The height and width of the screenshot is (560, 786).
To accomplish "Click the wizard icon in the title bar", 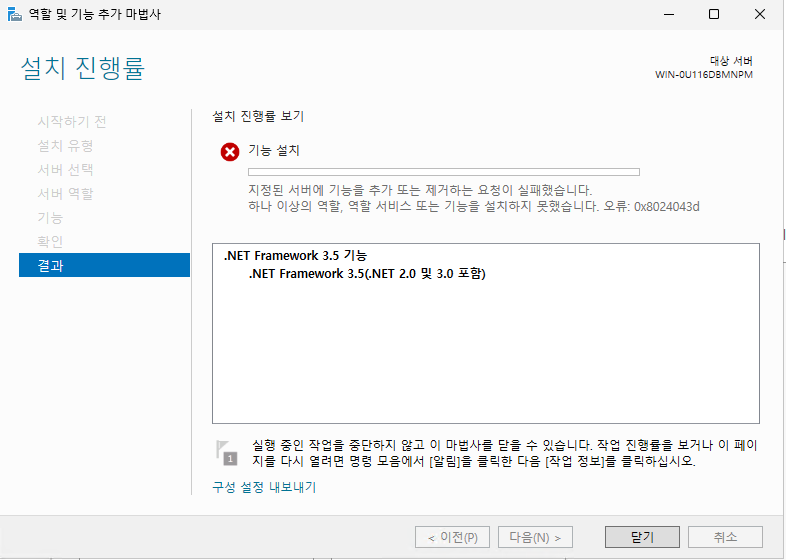I will point(15,14).
